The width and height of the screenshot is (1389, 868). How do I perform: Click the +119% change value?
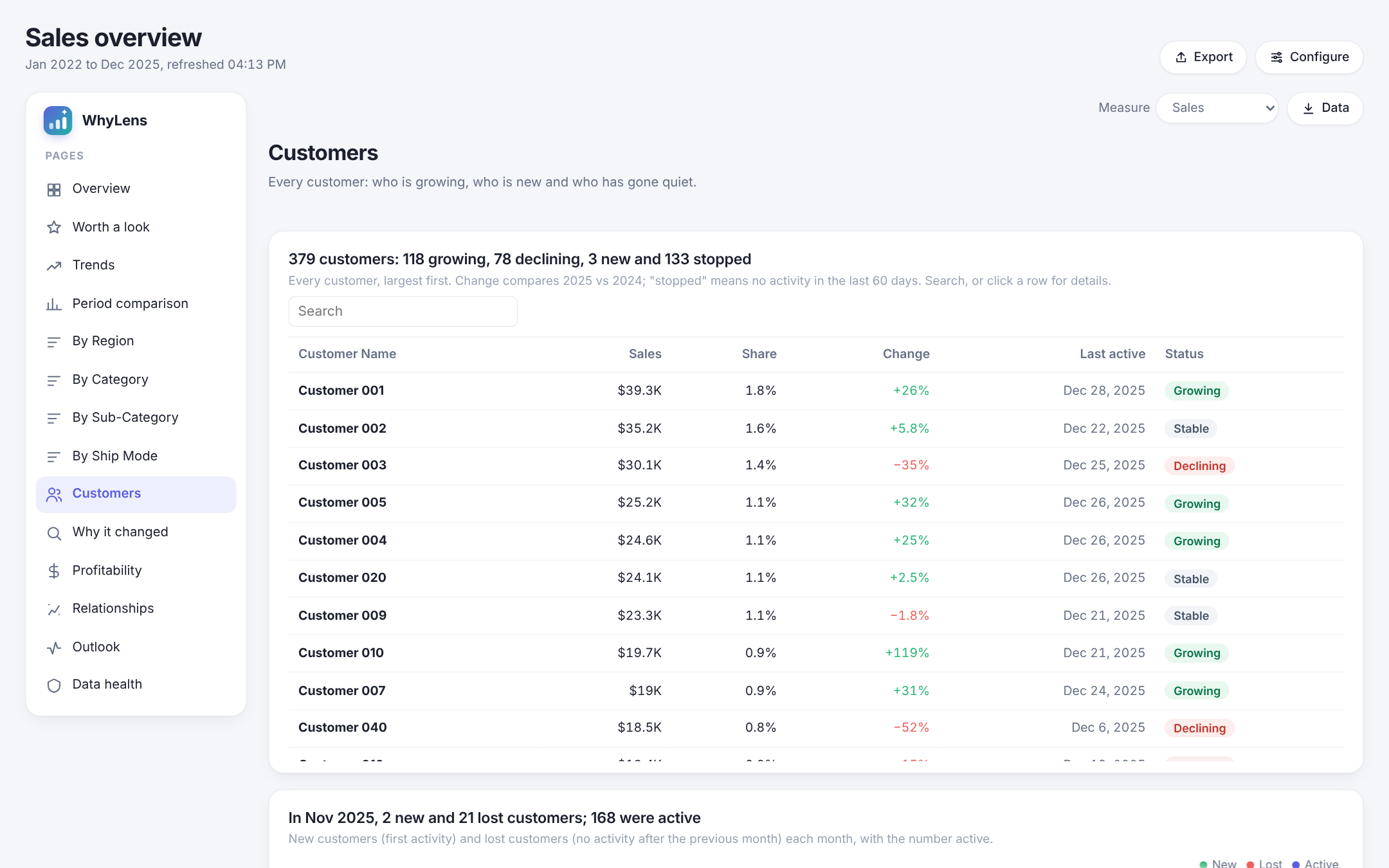907,653
